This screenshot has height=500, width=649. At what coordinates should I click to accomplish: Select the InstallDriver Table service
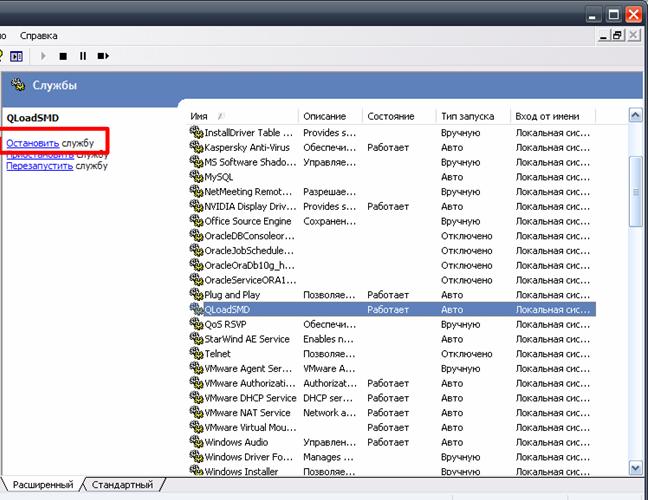(392, 132)
